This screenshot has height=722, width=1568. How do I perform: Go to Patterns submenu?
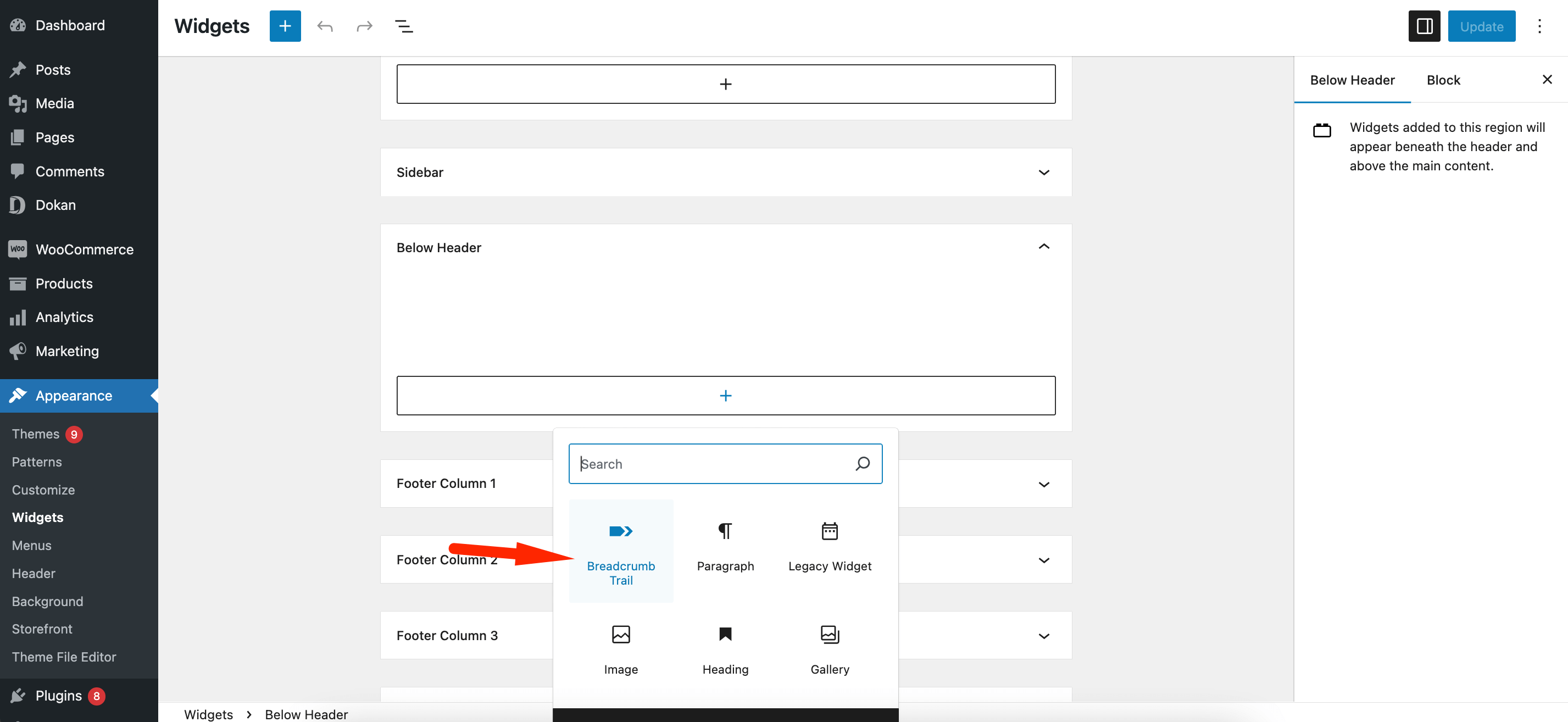click(x=36, y=462)
